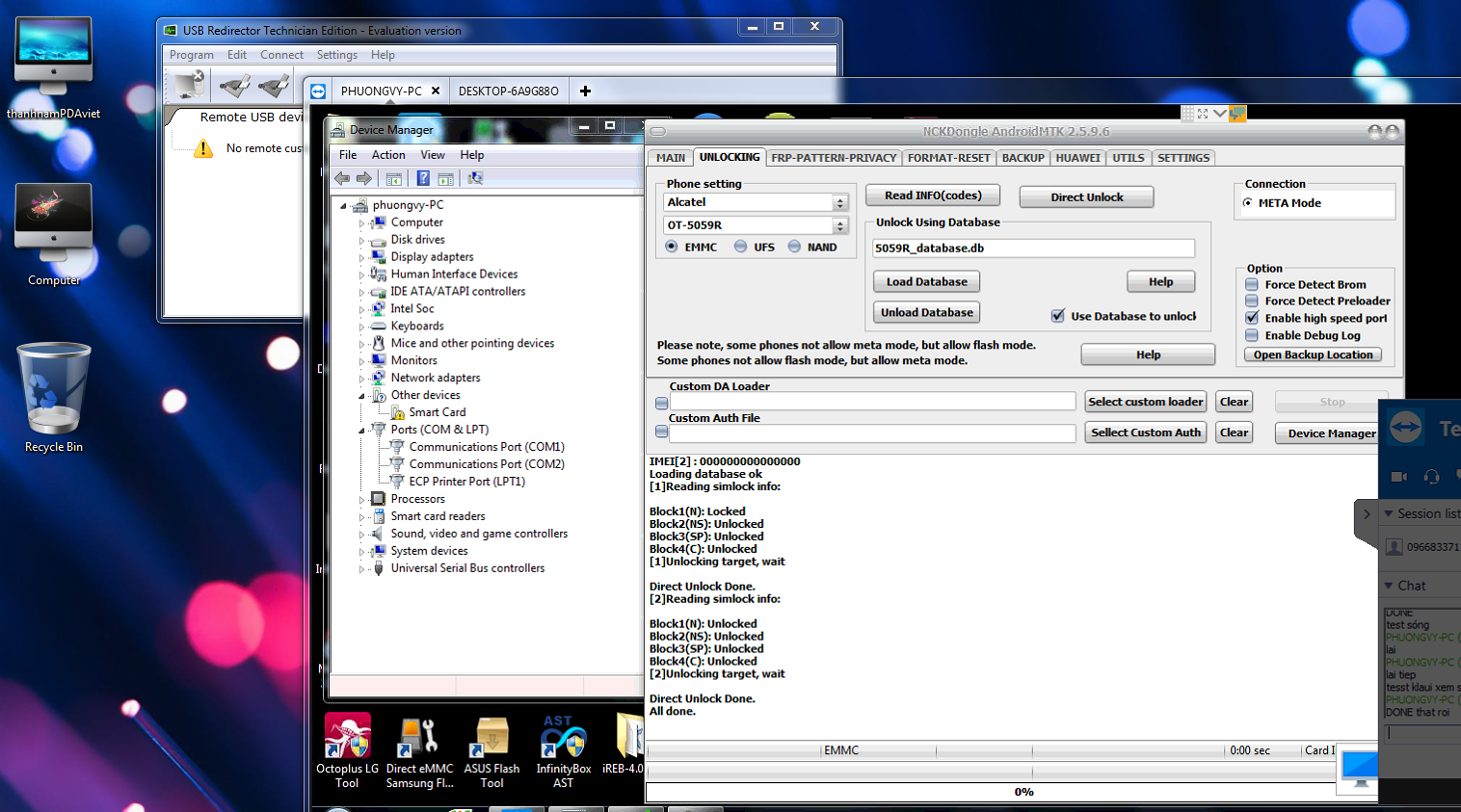Click Sellect Custom Auth button
The height and width of the screenshot is (812, 1461).
(x=1146, y=432)
